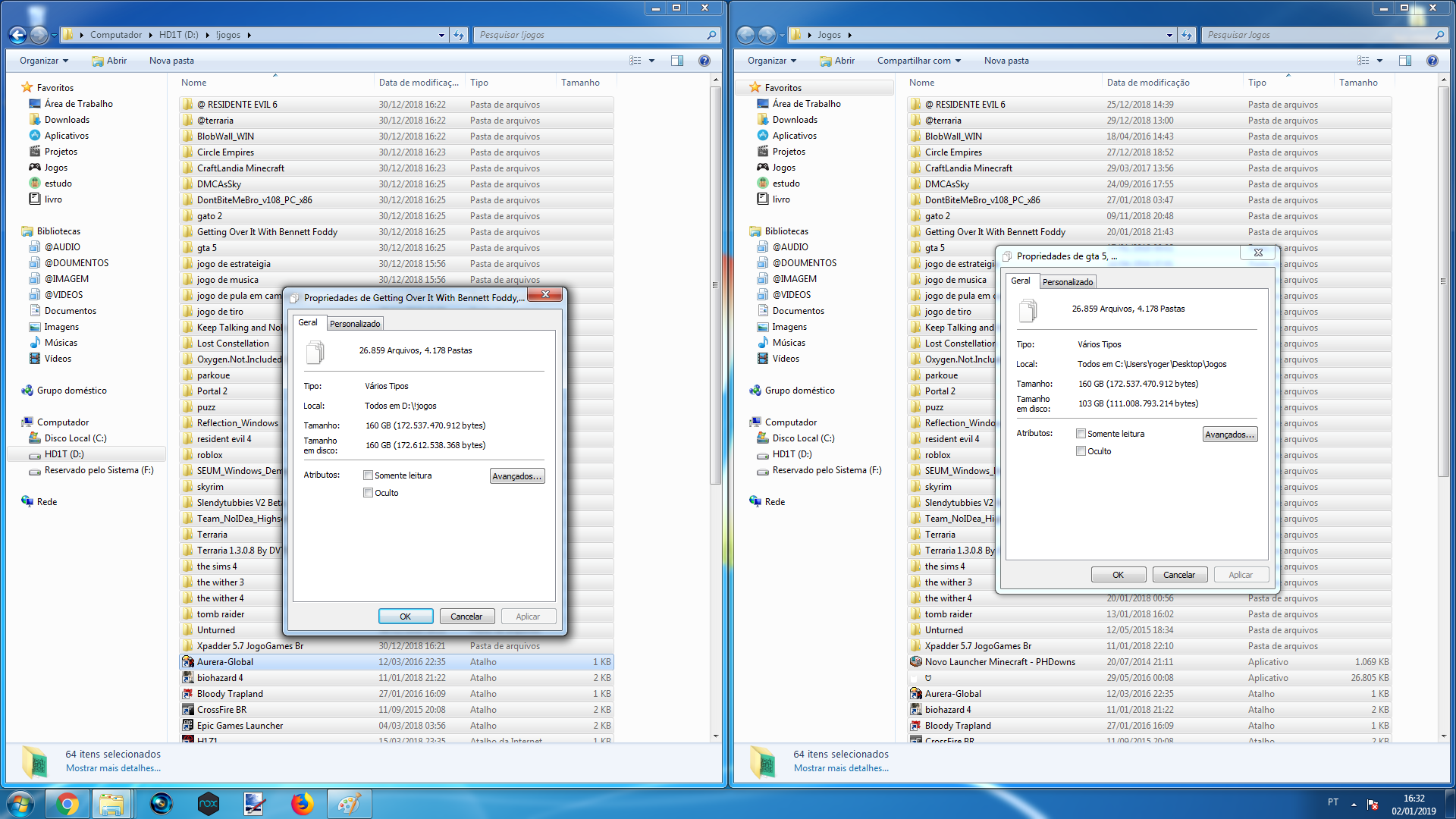This screenshot has height=819, width=1456.
Task: Click search magnifier in left window search box
Action: tap(711, 35)
